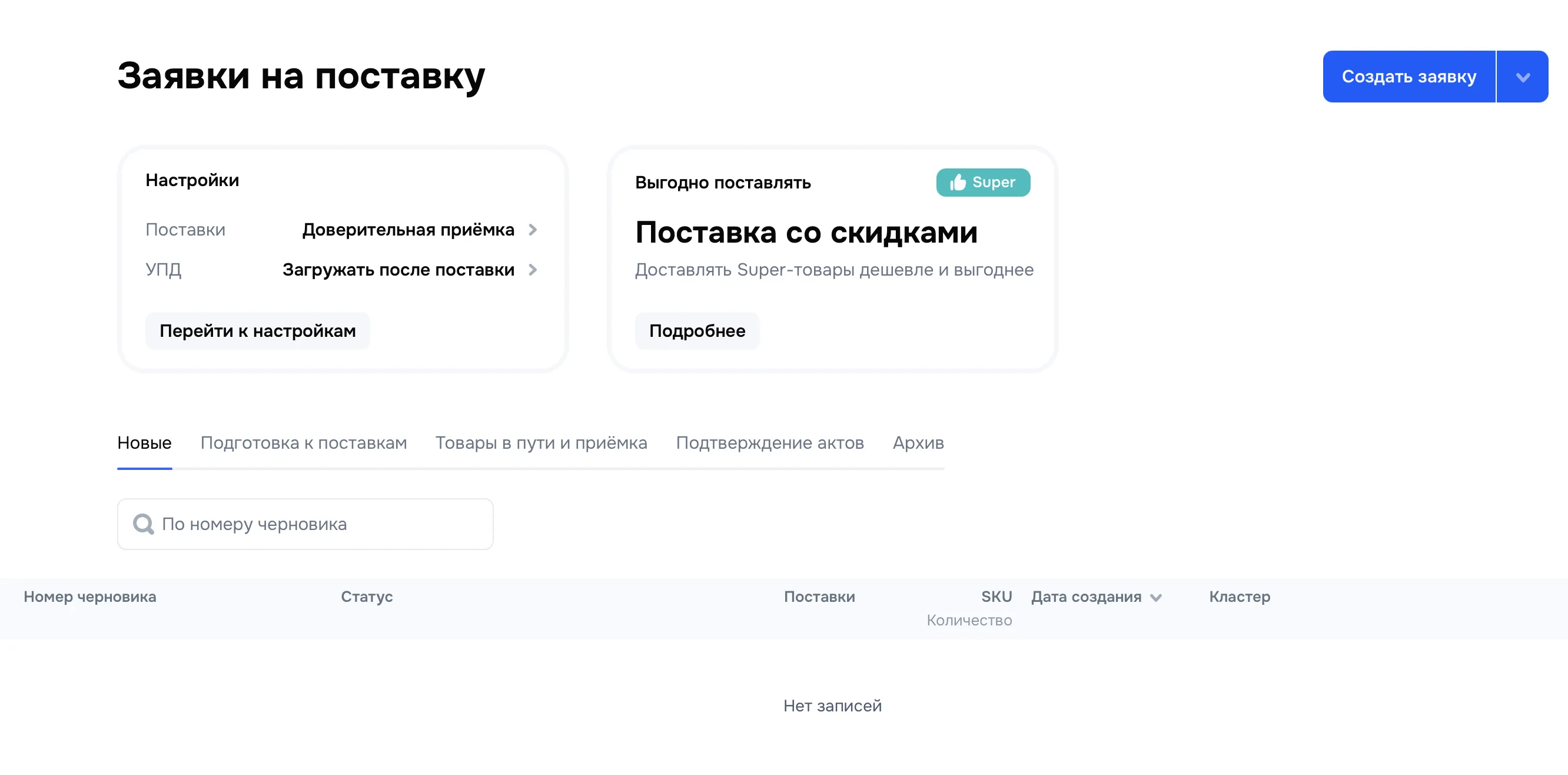The width and height of the screenshot is (1568, 775).
Task: Click the sort arrow beside Дата создания
Action: coord(1157,598)
